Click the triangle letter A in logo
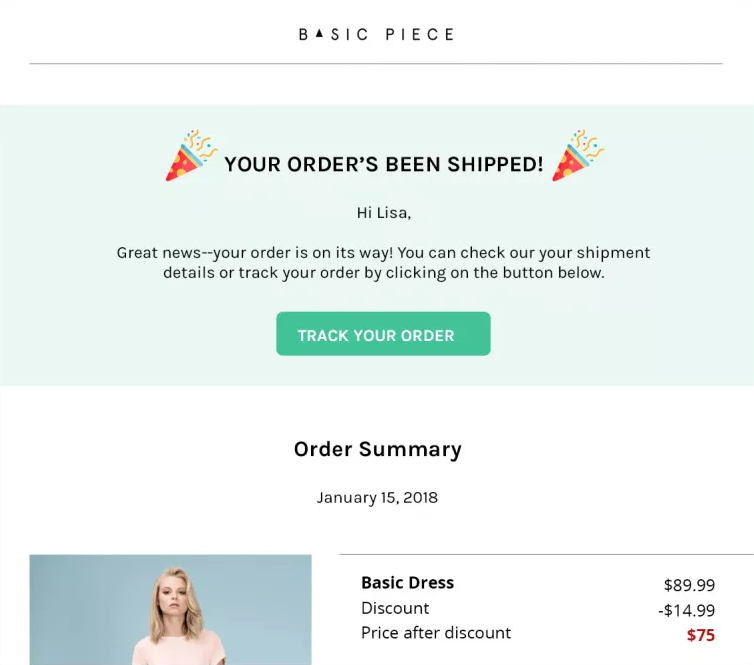The image size is (754, 665). pos(318,34)
